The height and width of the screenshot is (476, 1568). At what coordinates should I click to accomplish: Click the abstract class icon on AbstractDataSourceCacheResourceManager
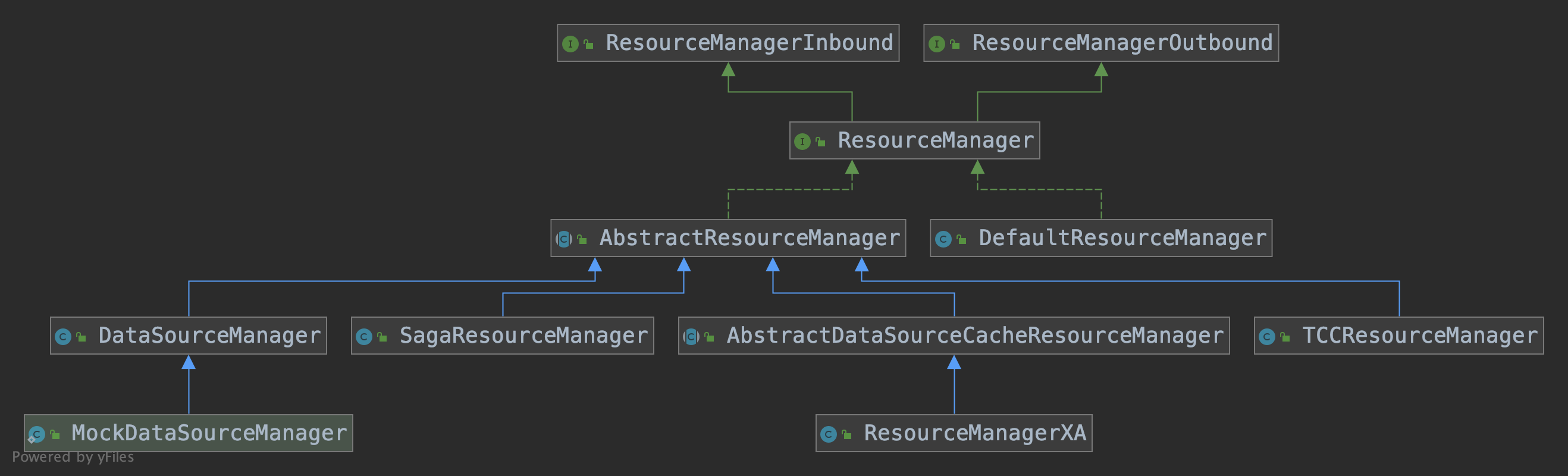point(691,337)
